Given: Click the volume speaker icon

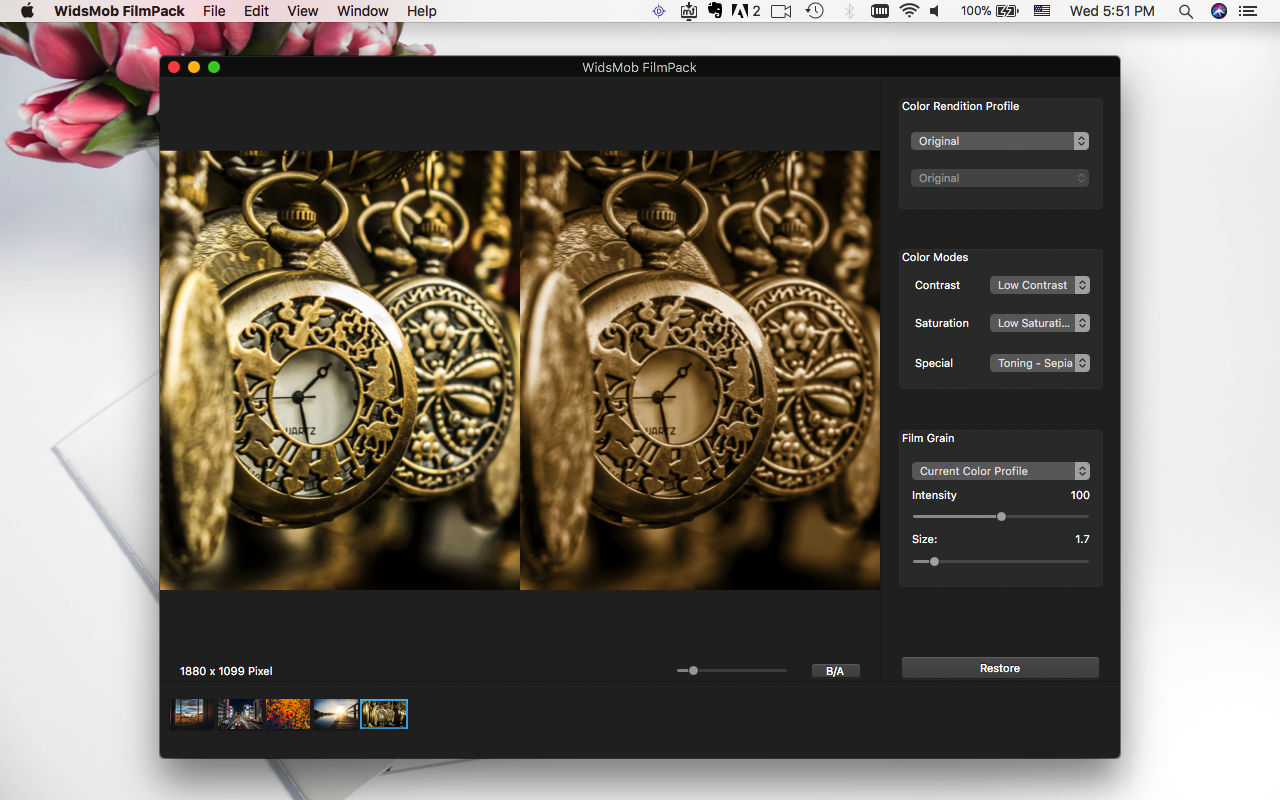Looking at the screenshot, I should [935, 11].
